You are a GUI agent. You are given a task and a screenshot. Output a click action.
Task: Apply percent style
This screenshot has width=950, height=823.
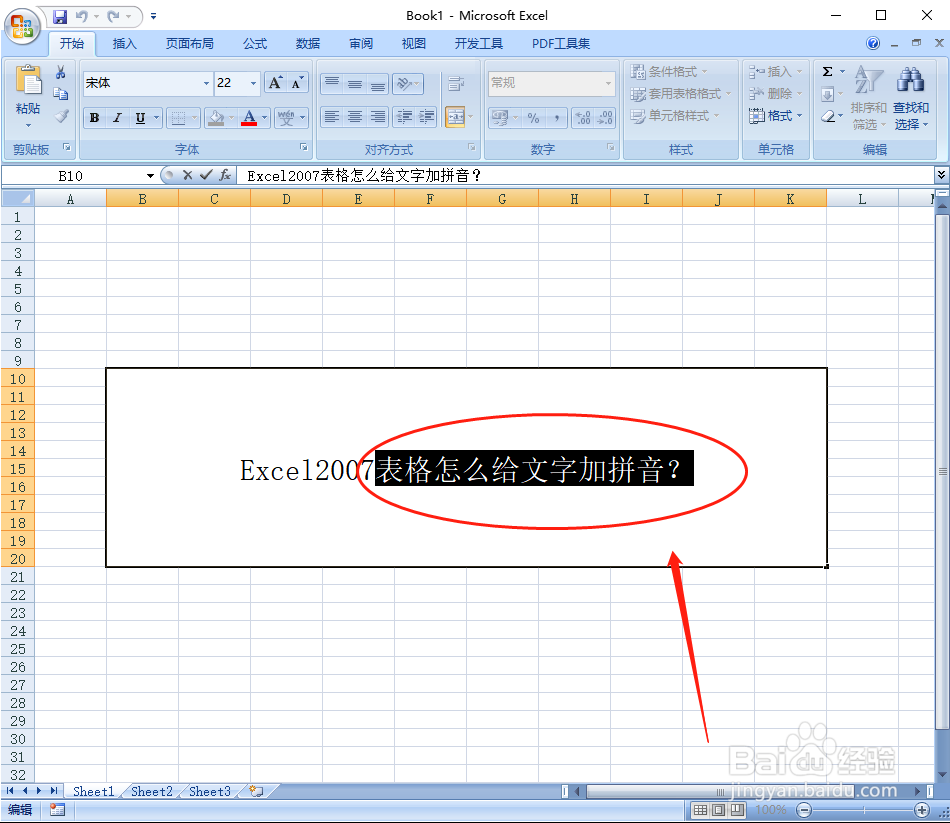coord(533,118)
